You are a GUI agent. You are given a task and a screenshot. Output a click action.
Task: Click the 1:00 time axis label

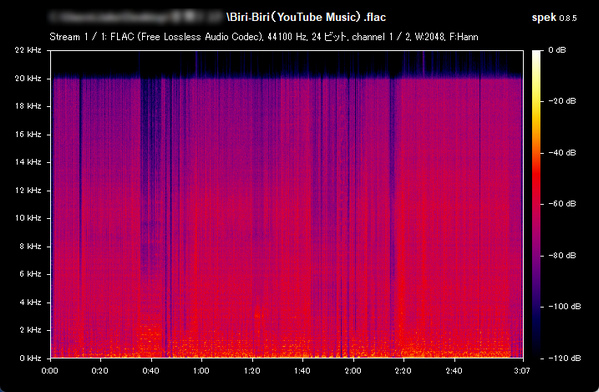point(201,371)
